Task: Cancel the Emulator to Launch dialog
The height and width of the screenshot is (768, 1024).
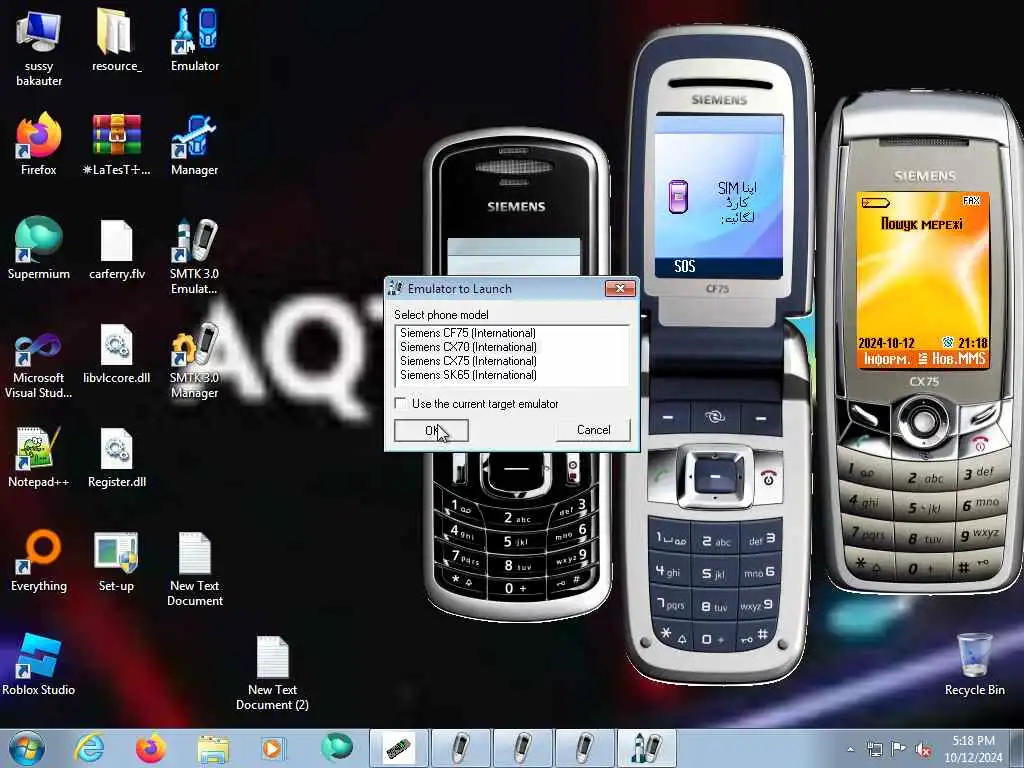Action: (x=593, y=430)
